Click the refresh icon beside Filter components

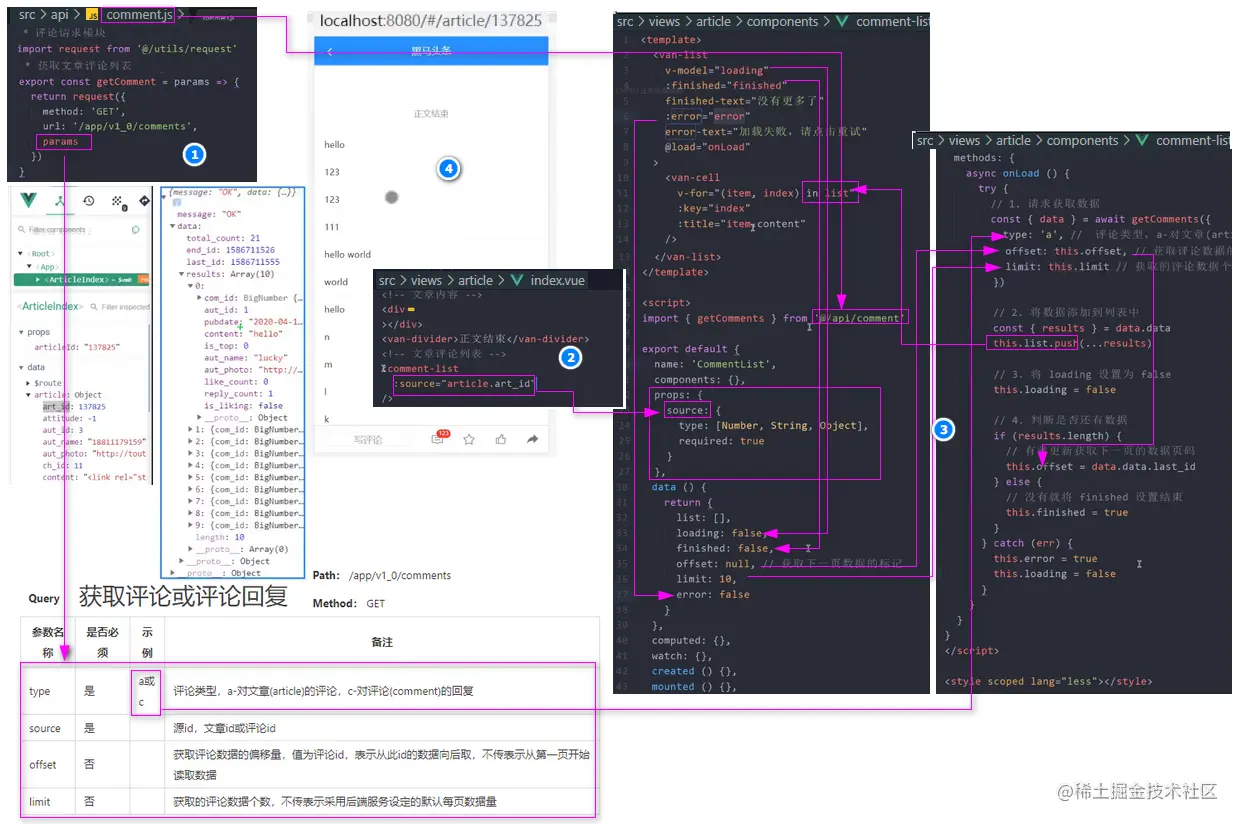(136, 229)
